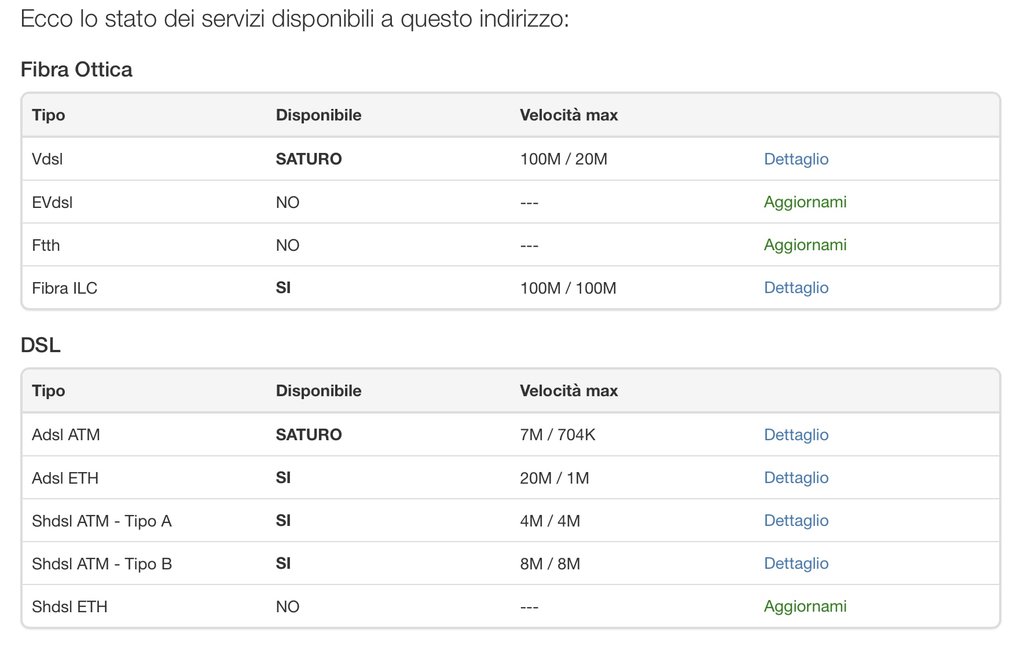This screenshot has height=647, width=1024.
Task: Open Dettaglio for Shdsl ATM Tipo B
Action: pos(796,564)
